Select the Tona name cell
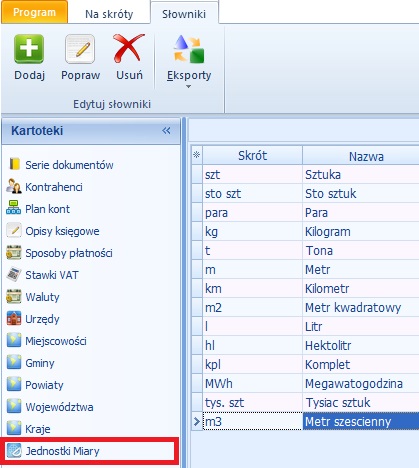The height and width of the screenshot is (468, 419). click(361, 250)
